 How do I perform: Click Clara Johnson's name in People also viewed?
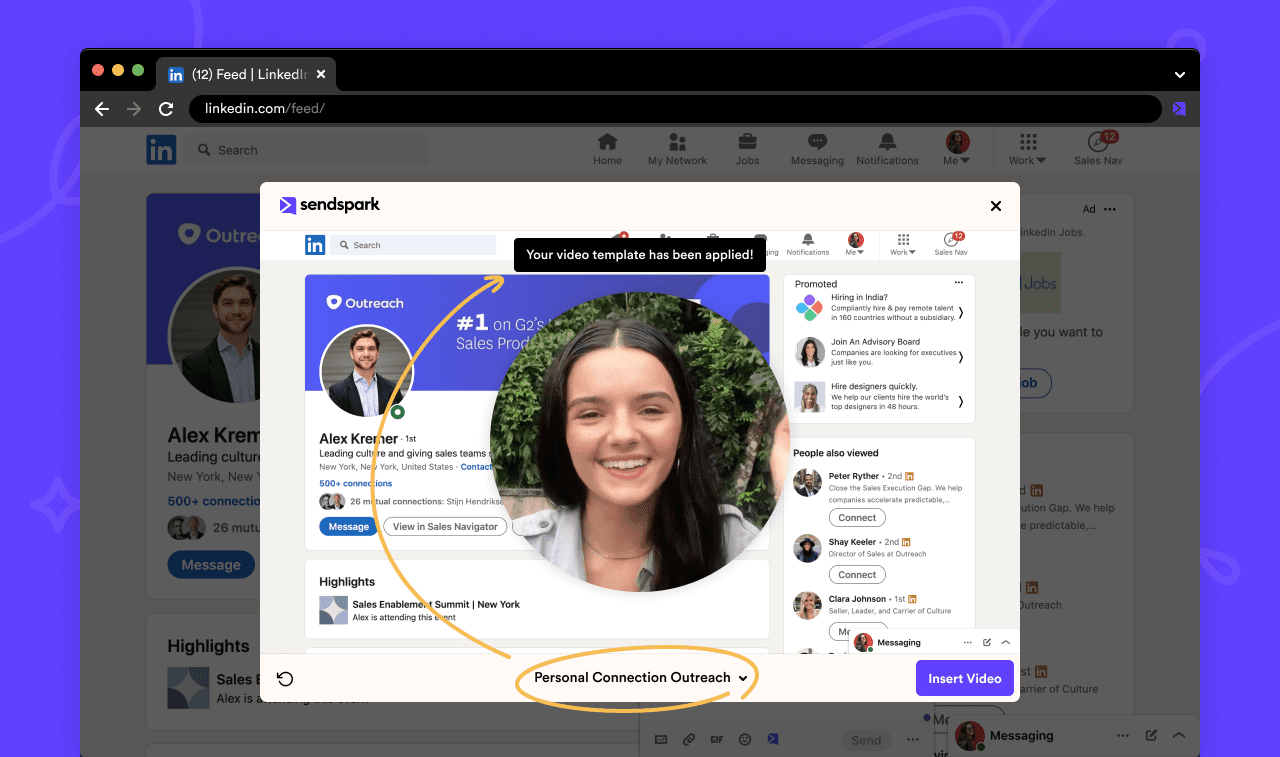point(857,599)
